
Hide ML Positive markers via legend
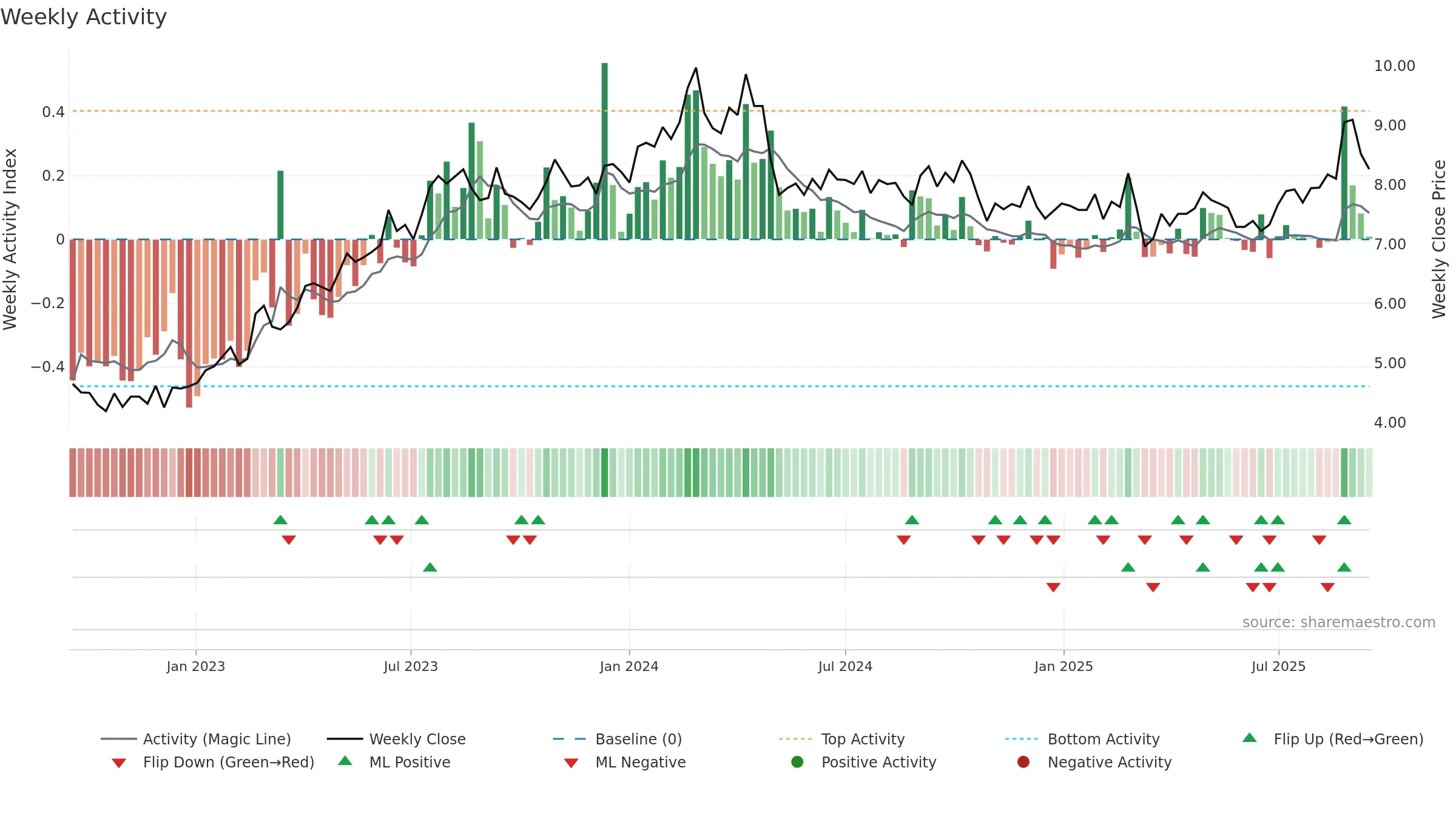click(x=394, y=762)
